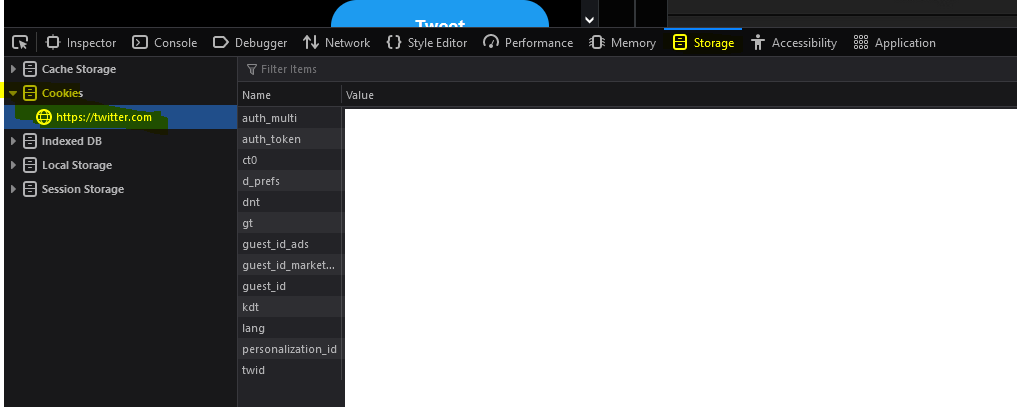
Task: Click the Indexed DB tree label
Action: 72,141
